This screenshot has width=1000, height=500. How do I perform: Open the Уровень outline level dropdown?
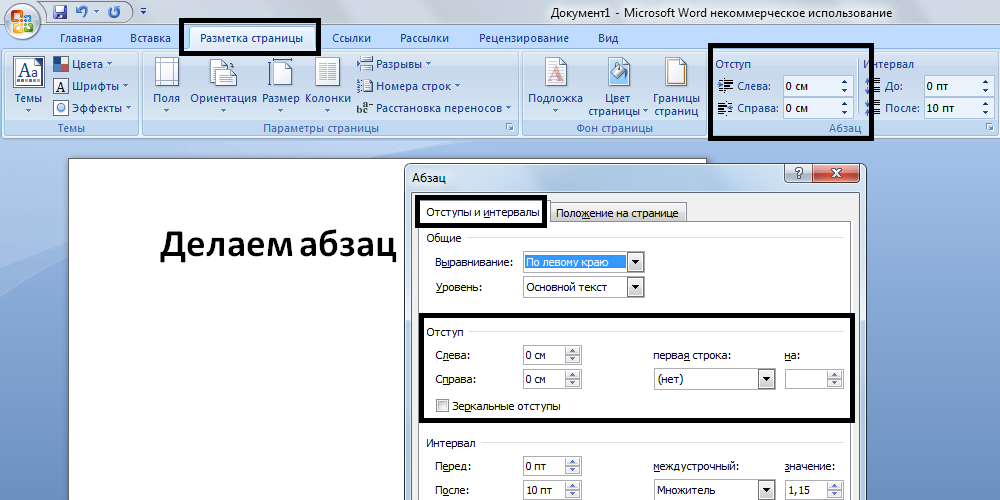click(635, 288)
